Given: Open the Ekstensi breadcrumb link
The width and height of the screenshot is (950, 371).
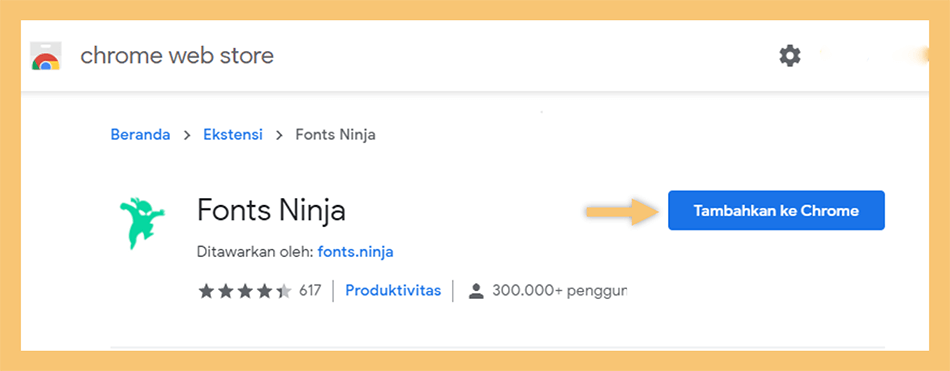Looking at the screenshot, I should [x=233, y=135].
